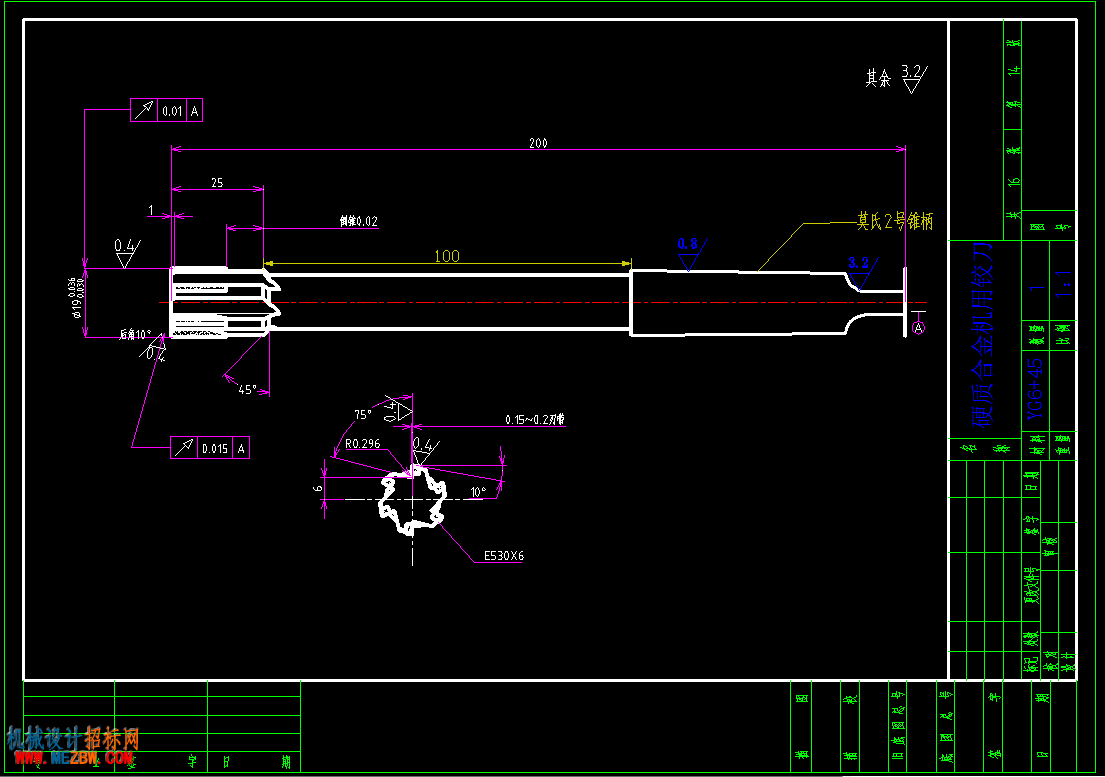
Task: Click the 75° angle label
Action: click(x=363, y=414)
